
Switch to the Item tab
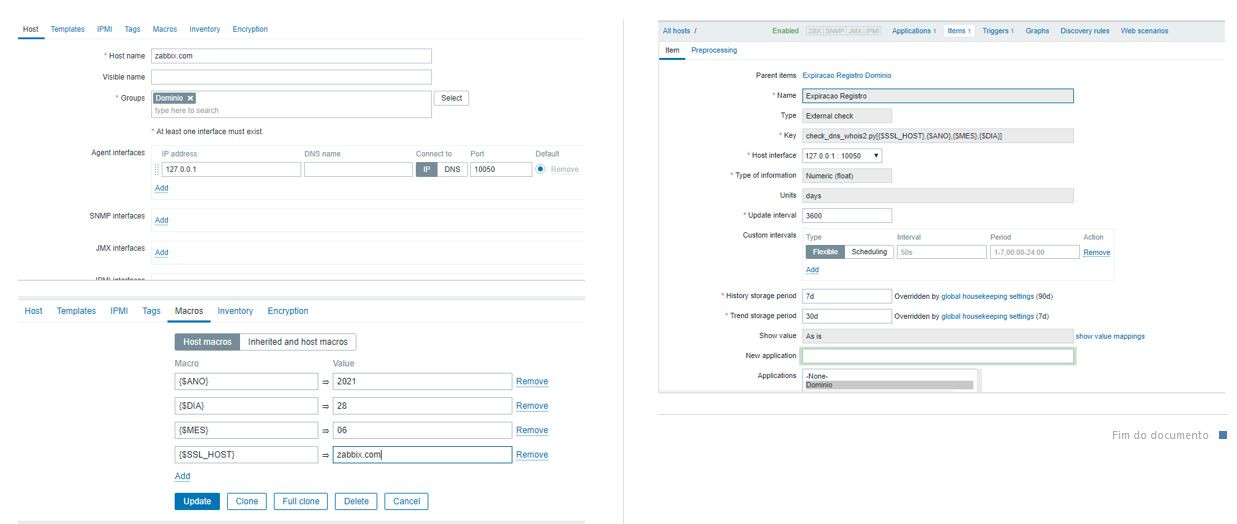[672, 50]
